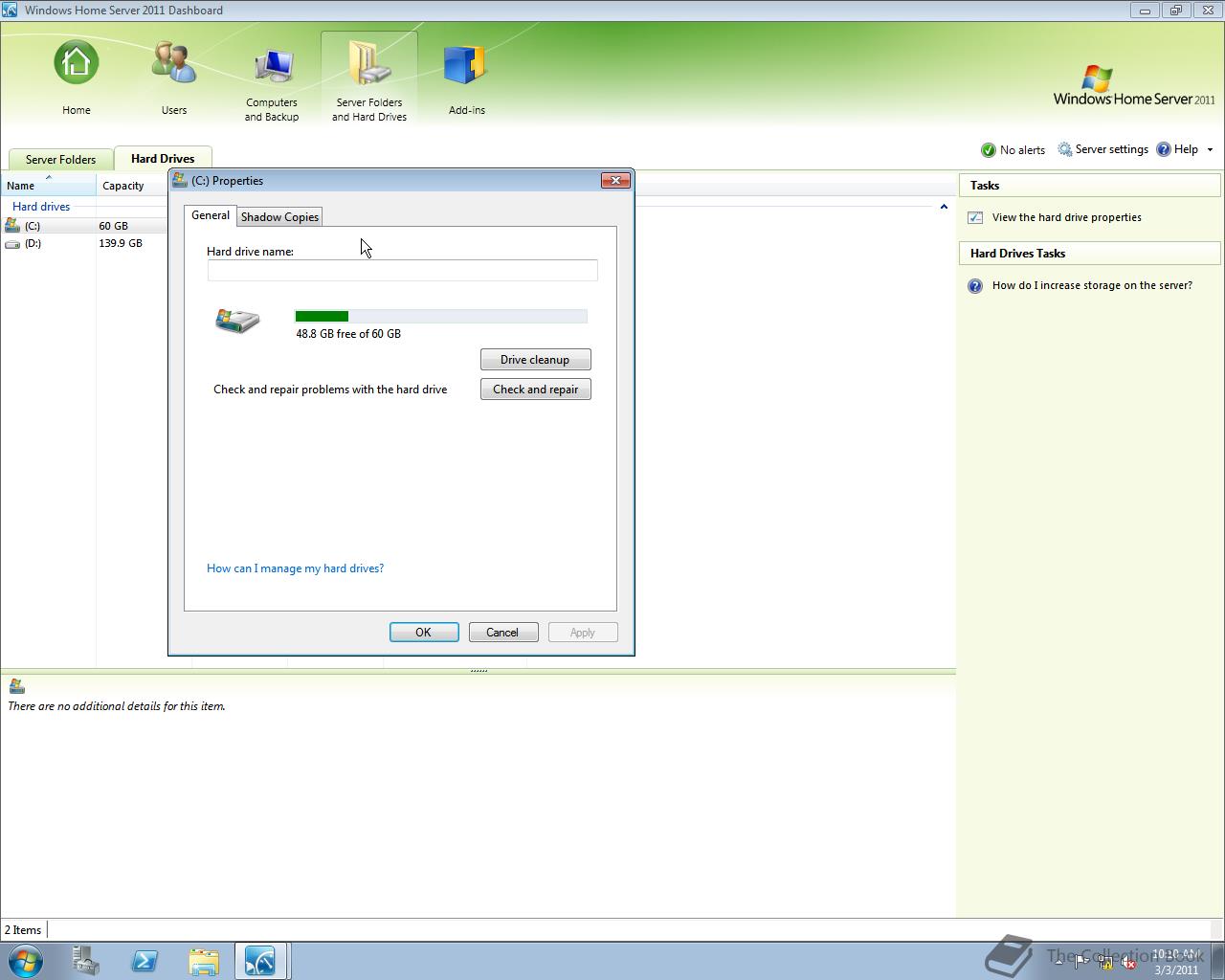This screenshot has width=1225, height=980.
Task: Click the No alerts status icon
Action: tap(989, 150)
